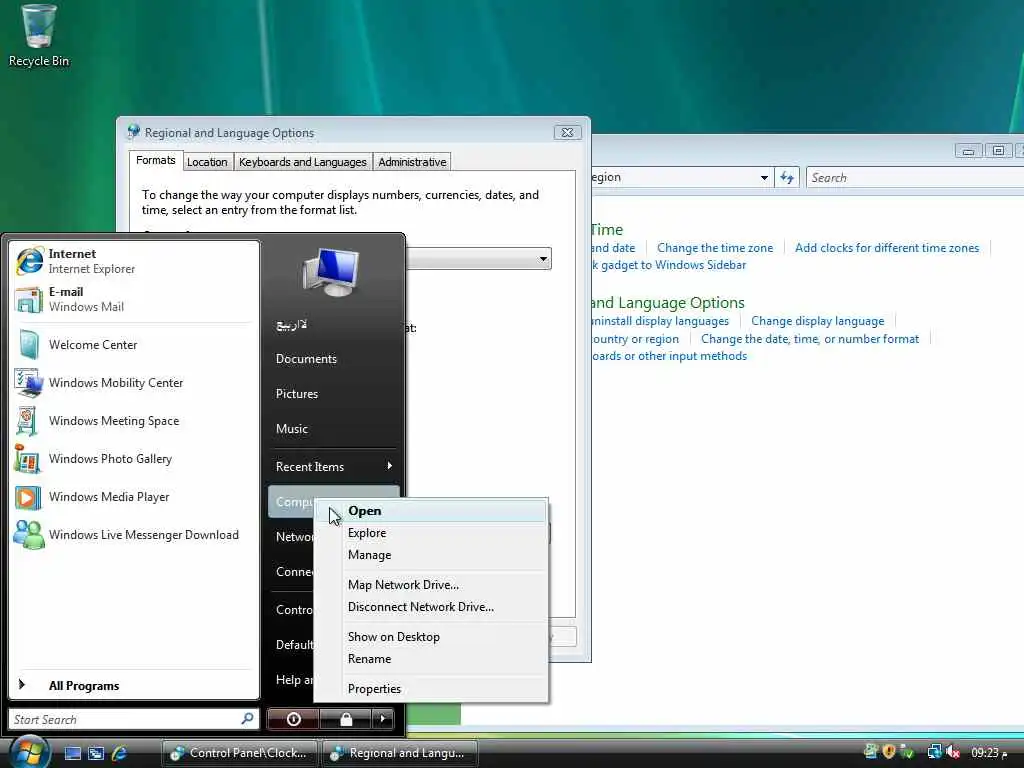
Task: Switch to Formats tab
Action: click(x=155, y=161)
